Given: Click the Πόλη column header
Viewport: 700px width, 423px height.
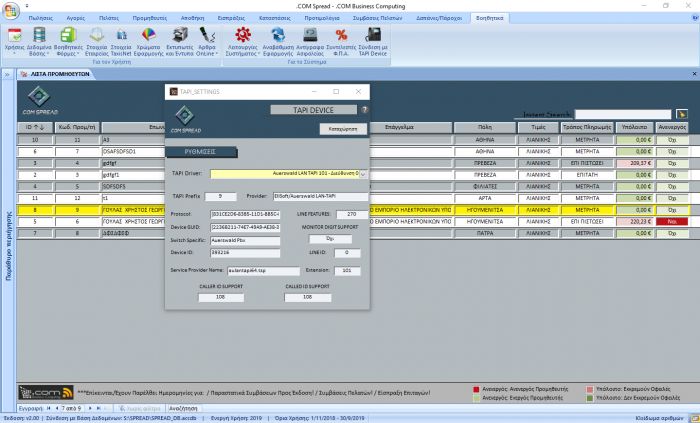Looking at the screenshot, I should click(x=485, y=127).
